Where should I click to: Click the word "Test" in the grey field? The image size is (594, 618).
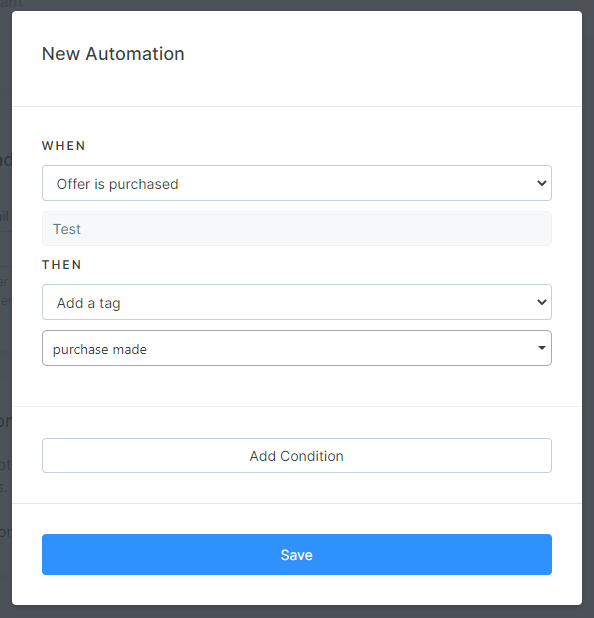(x=67, y=229)
